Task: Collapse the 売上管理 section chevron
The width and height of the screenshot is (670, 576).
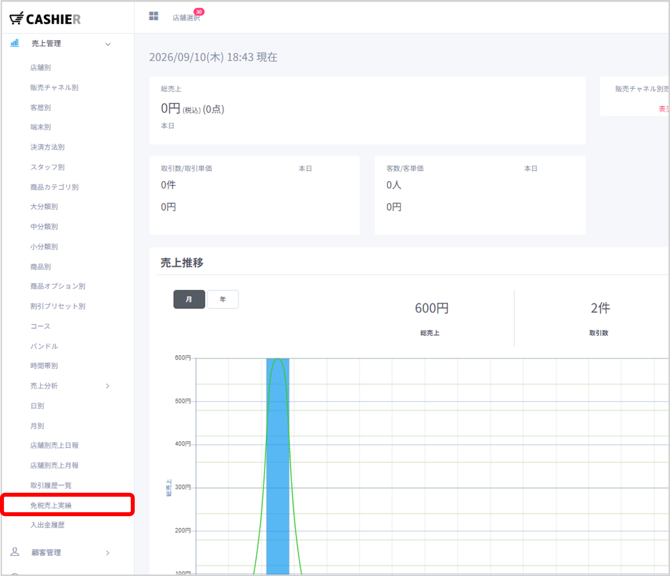Action: 108,44
